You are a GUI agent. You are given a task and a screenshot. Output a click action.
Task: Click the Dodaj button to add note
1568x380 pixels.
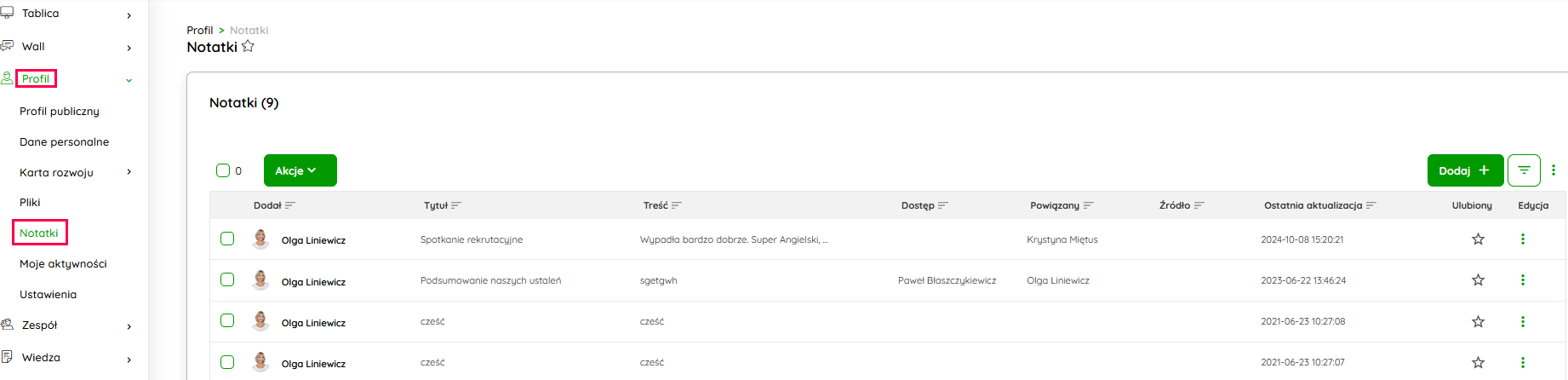(x=1464, y=170)
